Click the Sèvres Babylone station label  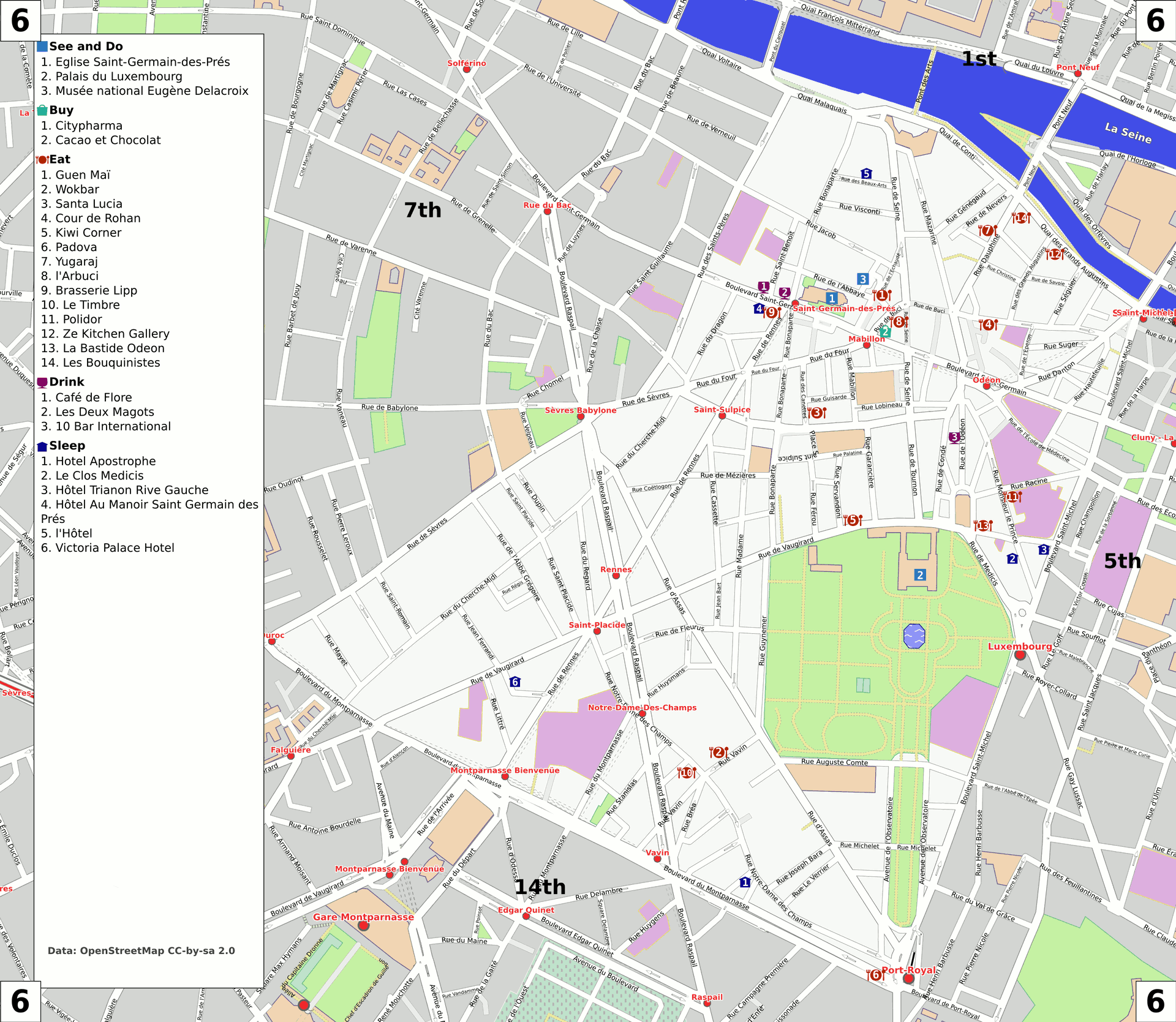(581, 410)
